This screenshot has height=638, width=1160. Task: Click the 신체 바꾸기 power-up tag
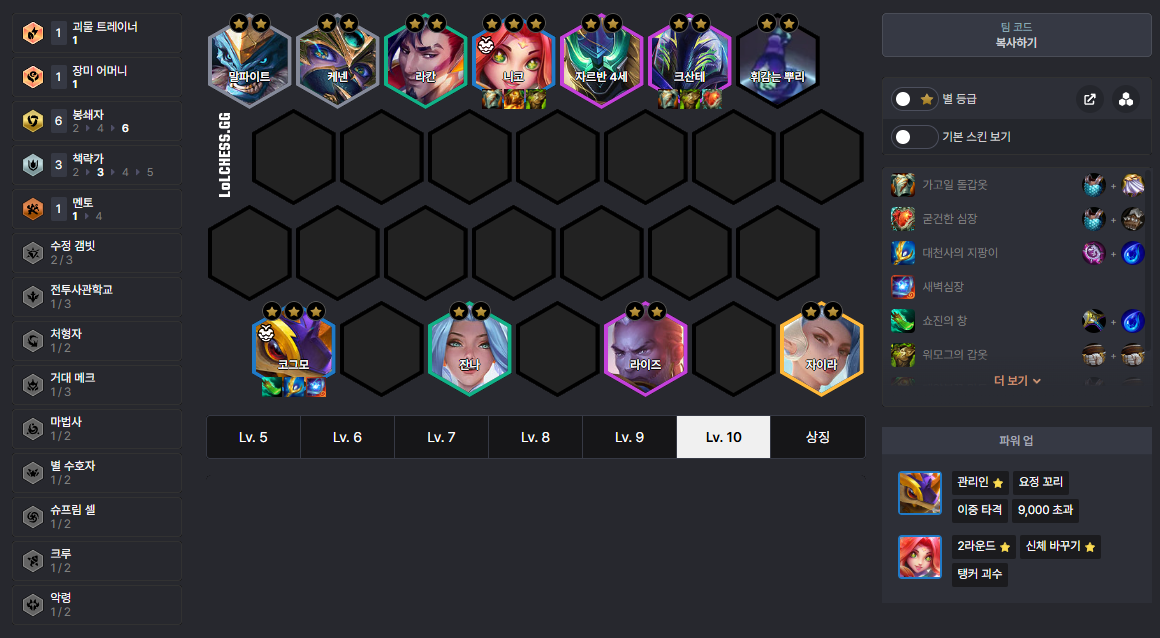pos(1060,546)
